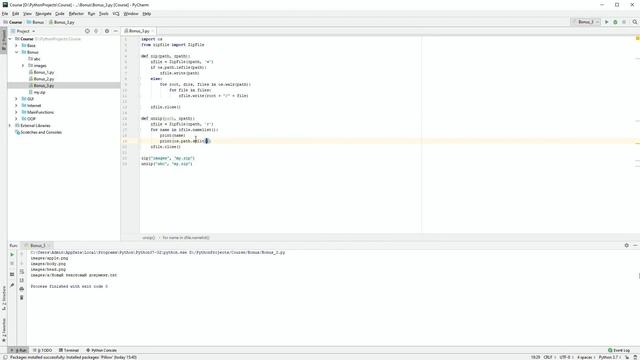Switch to the Terminal tool window
This screenshot has width=640, height=360.
tap(69, 350)
